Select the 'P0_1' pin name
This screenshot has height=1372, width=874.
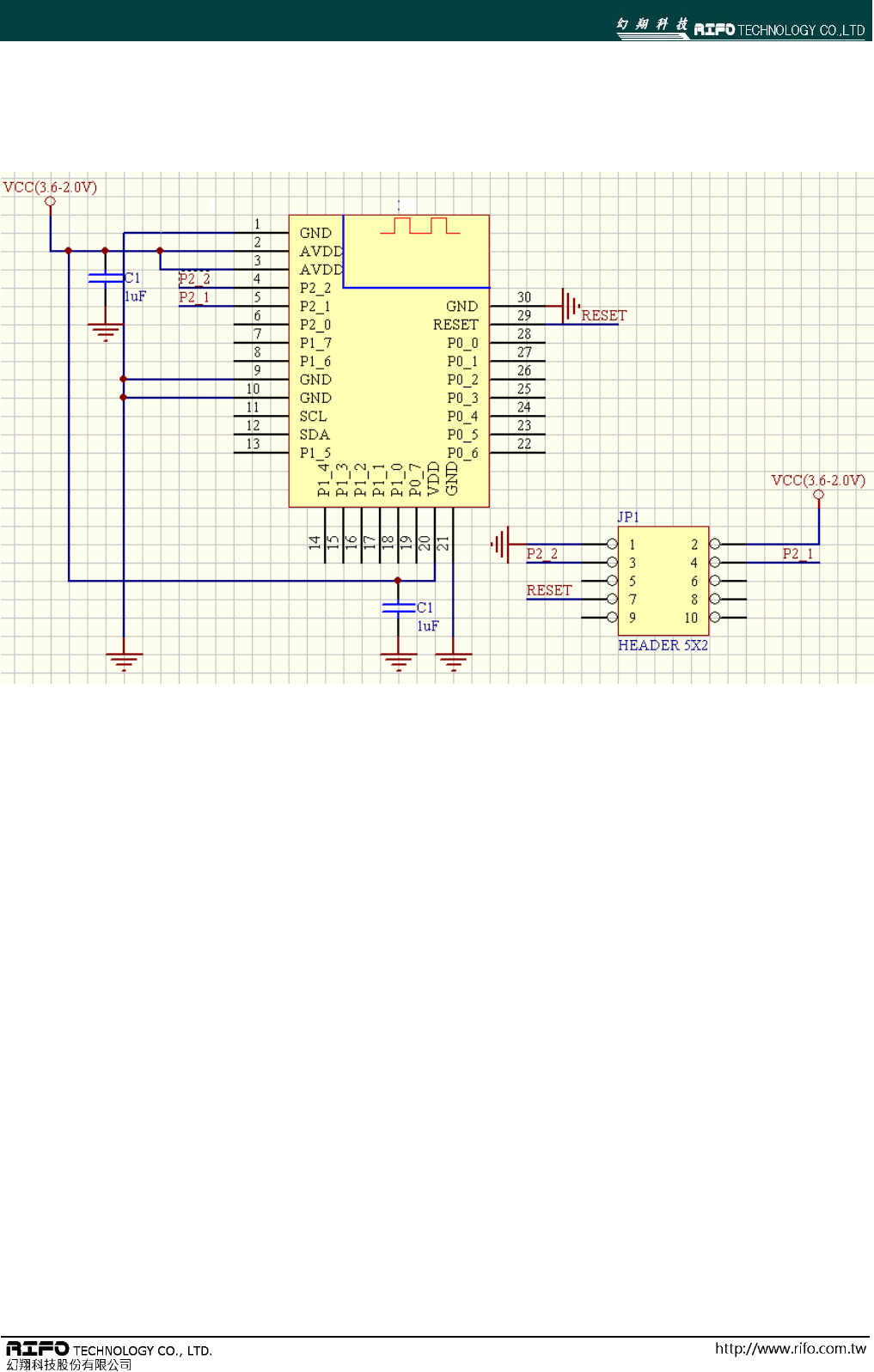(462, 362)
